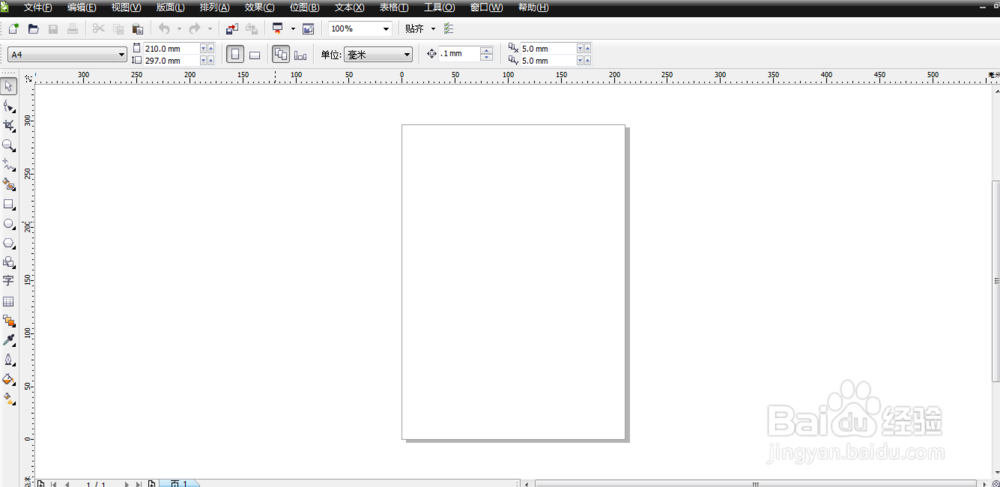Select the Freehand curve tool
This screenshot has height=487, width=1000.
click(9, 165)
